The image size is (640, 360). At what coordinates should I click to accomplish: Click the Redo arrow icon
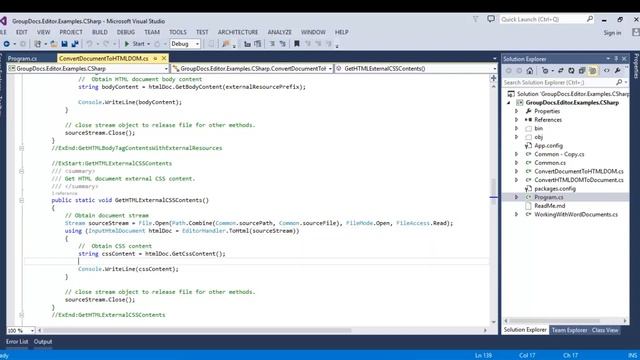point(106,44)
